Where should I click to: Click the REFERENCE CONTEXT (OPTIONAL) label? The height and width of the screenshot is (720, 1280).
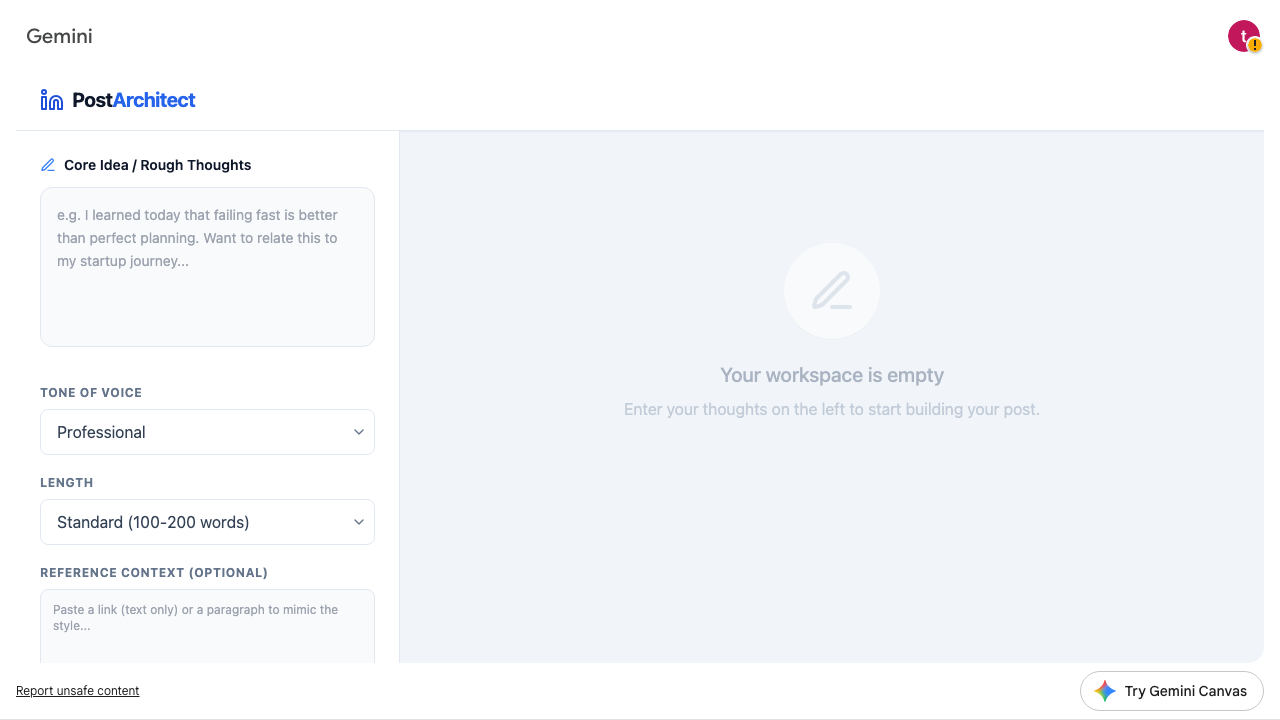[154, 573]
